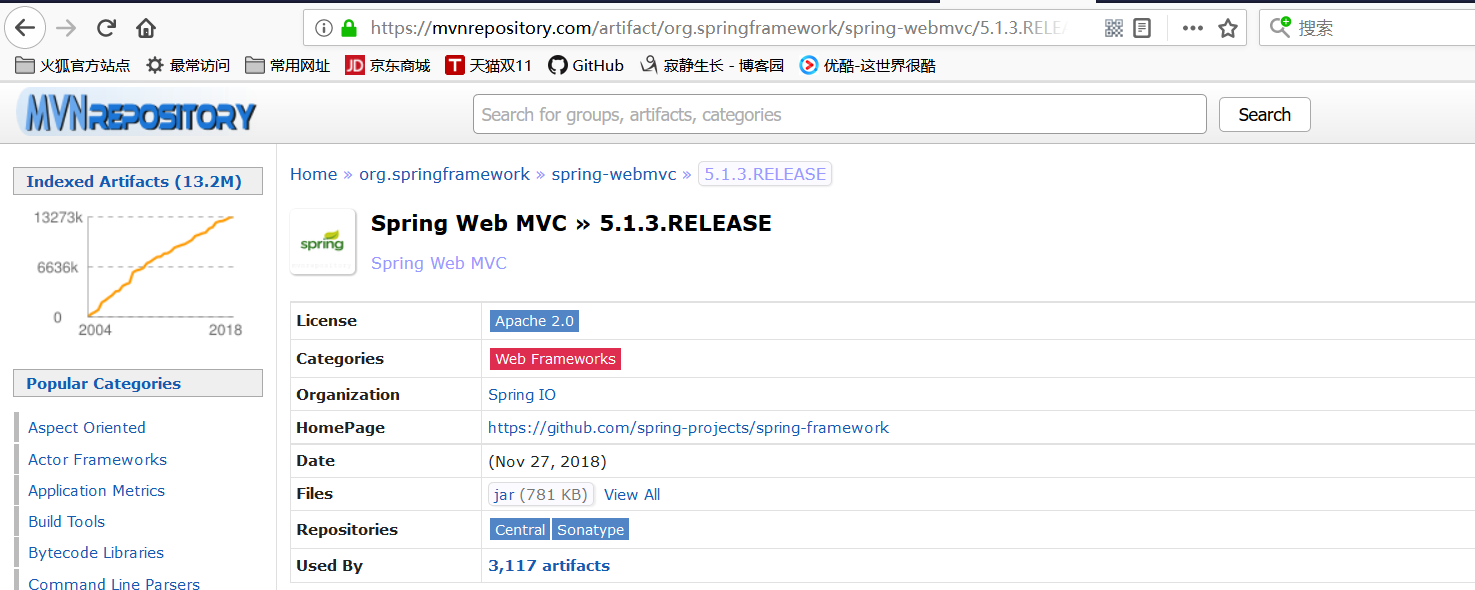Viewport: 1475px width, 590px height.
Task: Click the MVNRepository logo
Action: (138, 114)
